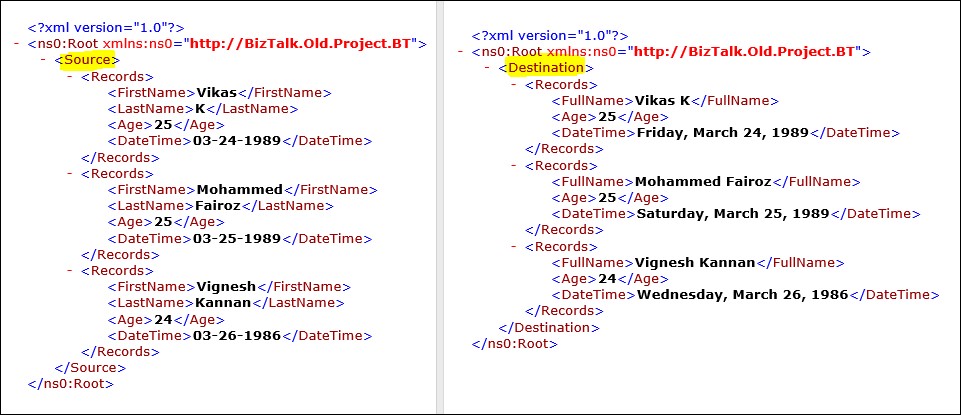Select DateTime value '03-26-1986'
This screenshot has width=961, height=415.
pos(237,335)
